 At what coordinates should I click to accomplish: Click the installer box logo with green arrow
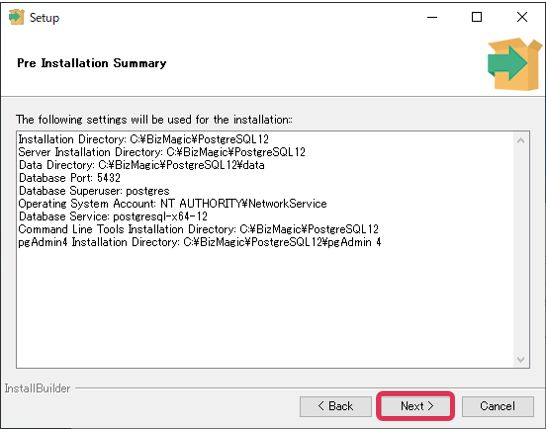515,64
